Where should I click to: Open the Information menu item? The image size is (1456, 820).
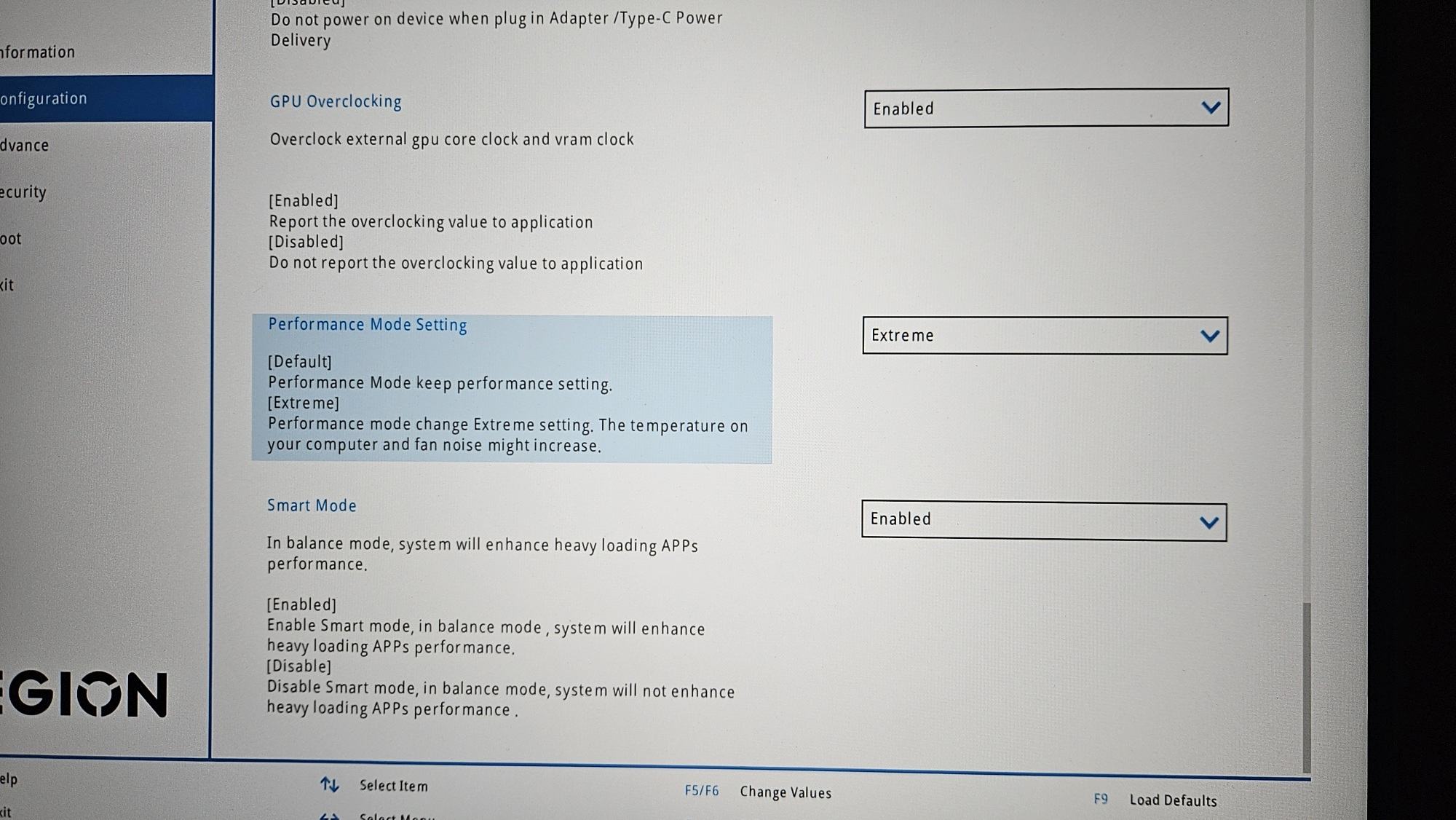click(38, 52)
